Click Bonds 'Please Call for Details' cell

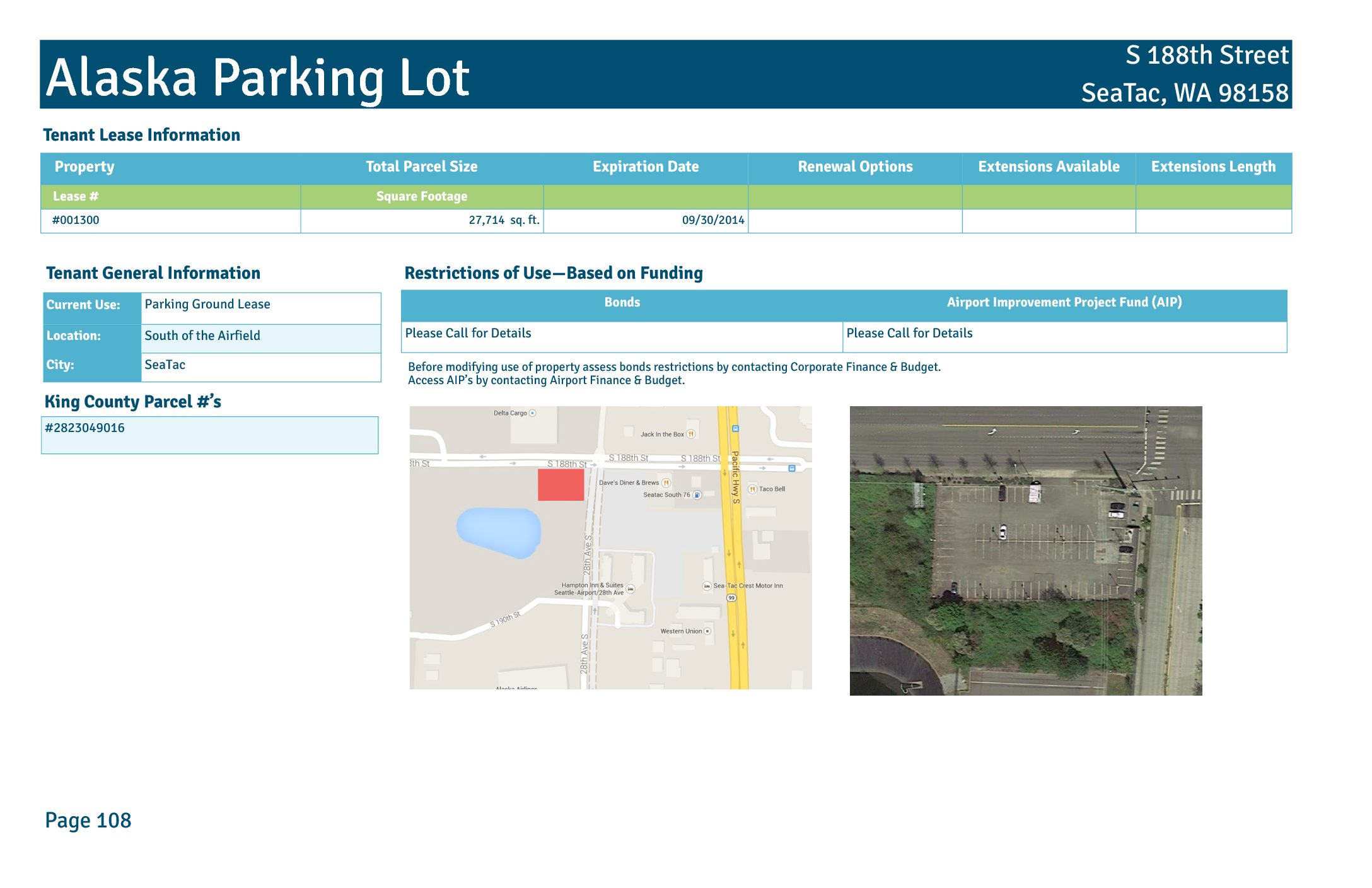pyautogui.click(x=468, y=333)
